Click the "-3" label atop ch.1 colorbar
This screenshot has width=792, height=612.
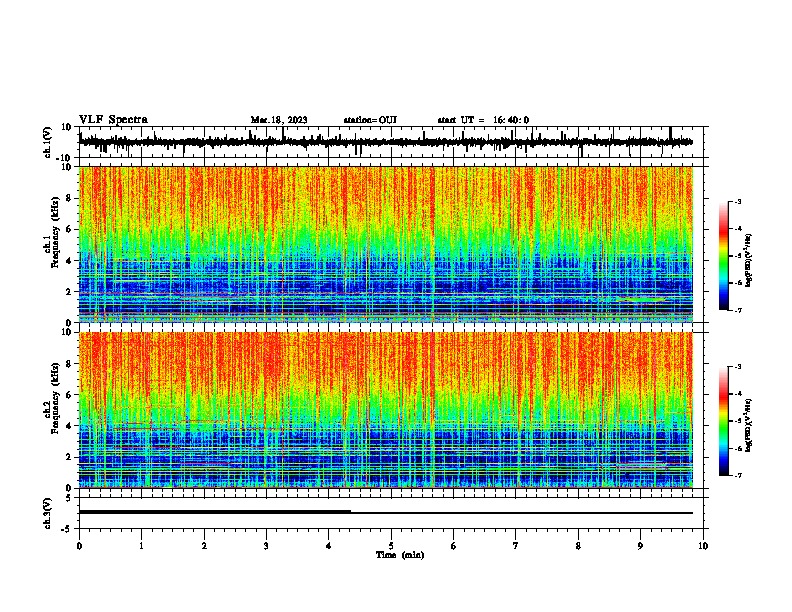click(x=737, y=201)
